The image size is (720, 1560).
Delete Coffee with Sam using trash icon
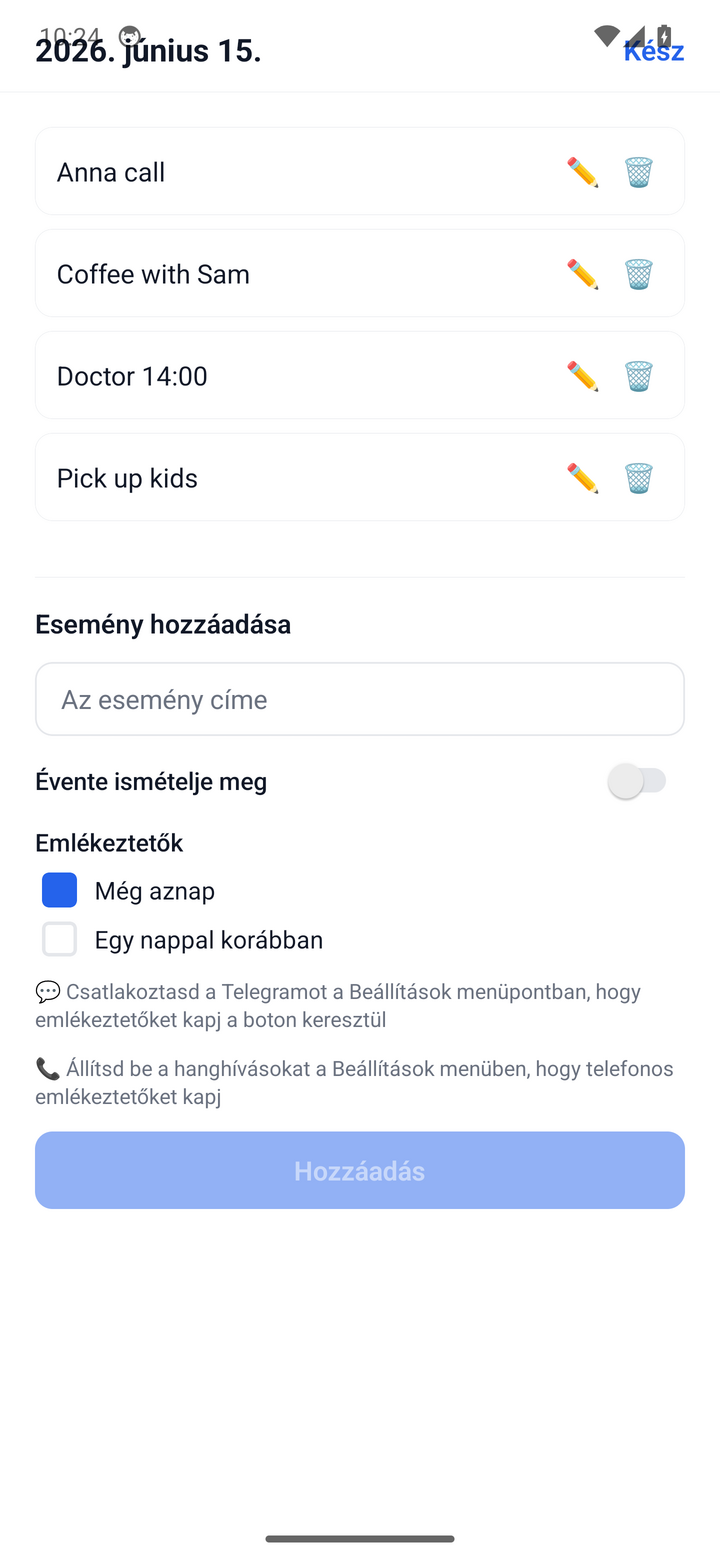[x=639, y=274]
